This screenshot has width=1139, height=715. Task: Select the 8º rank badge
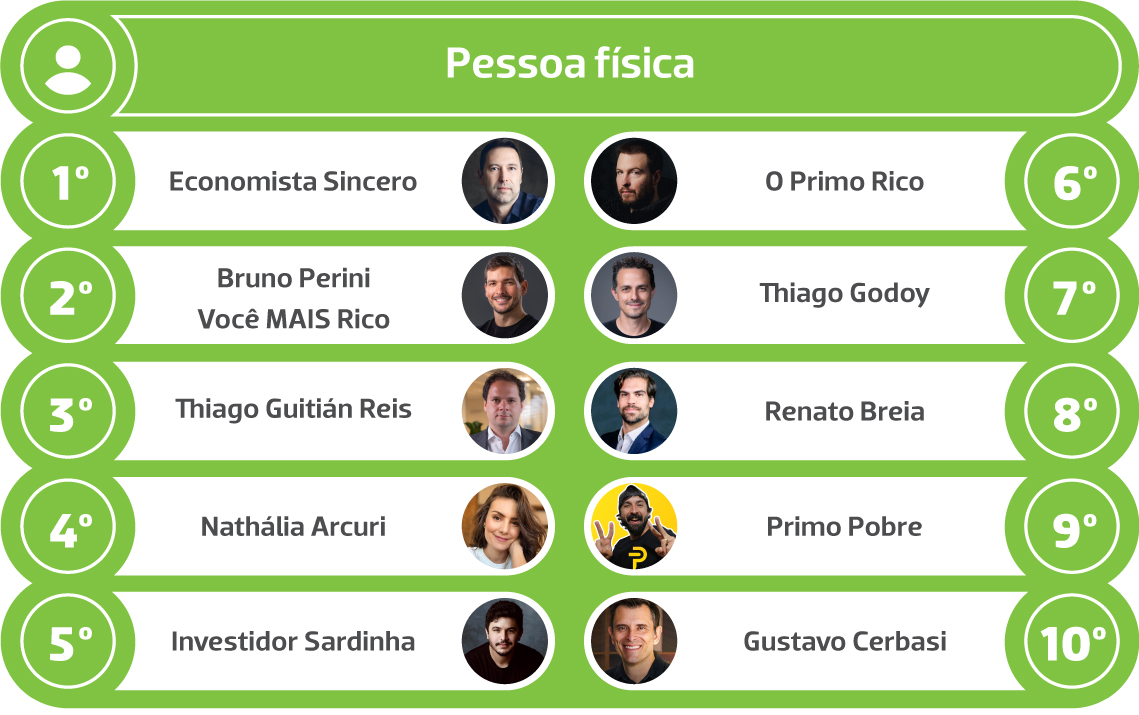[x=1072, y=411]
